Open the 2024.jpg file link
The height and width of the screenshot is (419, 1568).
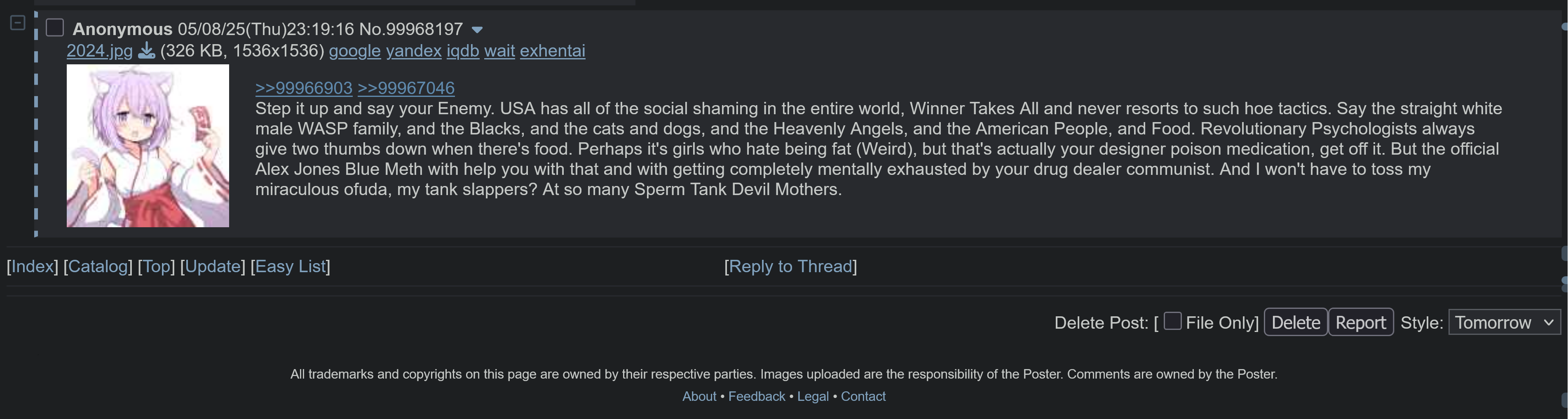(x=99, y=51)
